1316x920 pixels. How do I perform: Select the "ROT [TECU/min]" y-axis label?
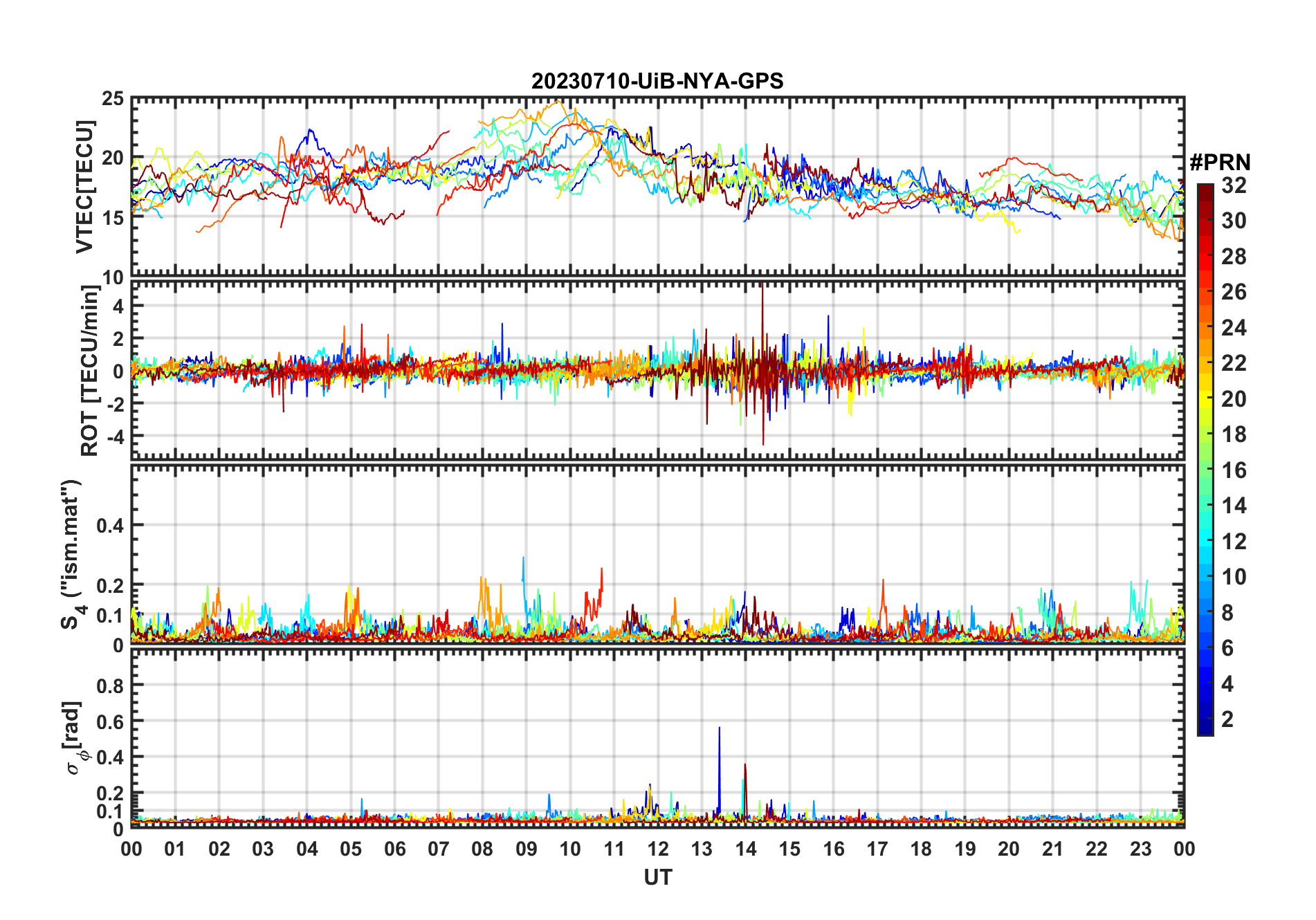90,370
